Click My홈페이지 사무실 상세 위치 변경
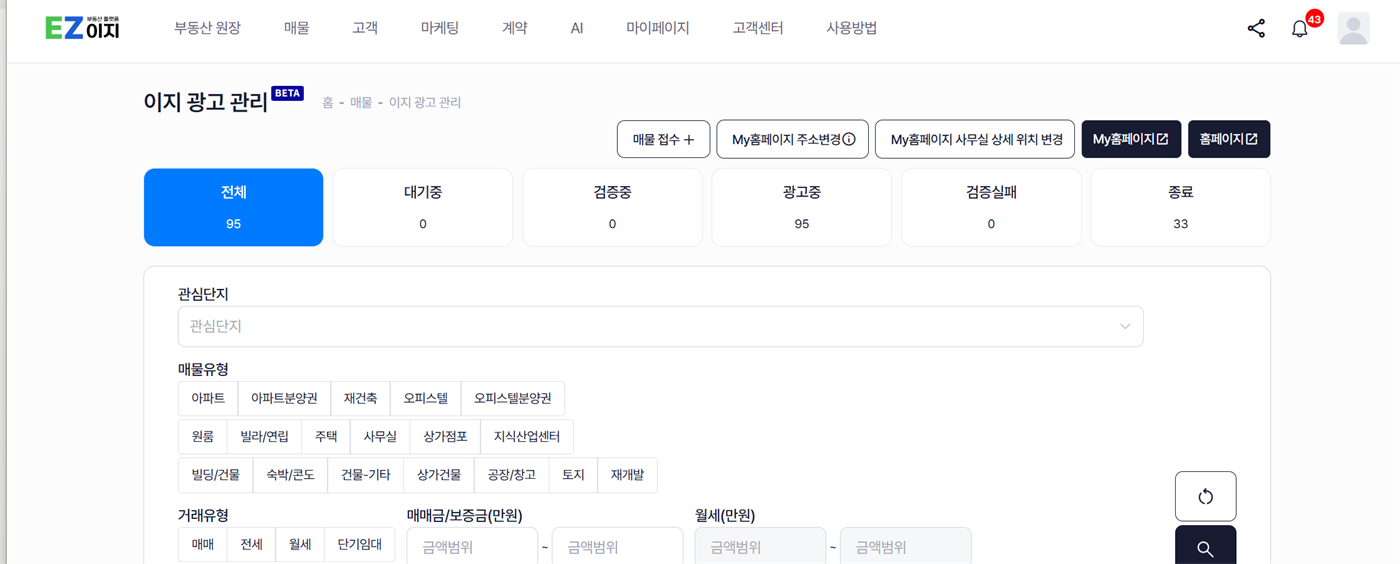1400x564 pixels. point(975,140)
